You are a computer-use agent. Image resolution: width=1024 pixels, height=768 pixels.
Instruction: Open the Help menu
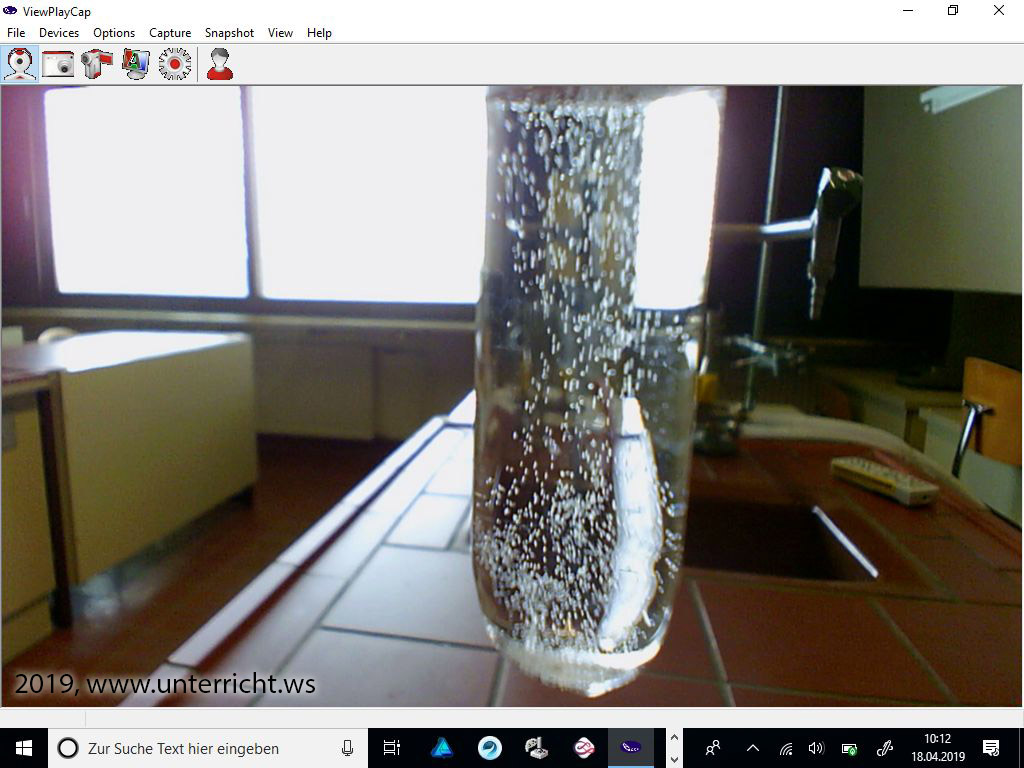pos(319,33)
